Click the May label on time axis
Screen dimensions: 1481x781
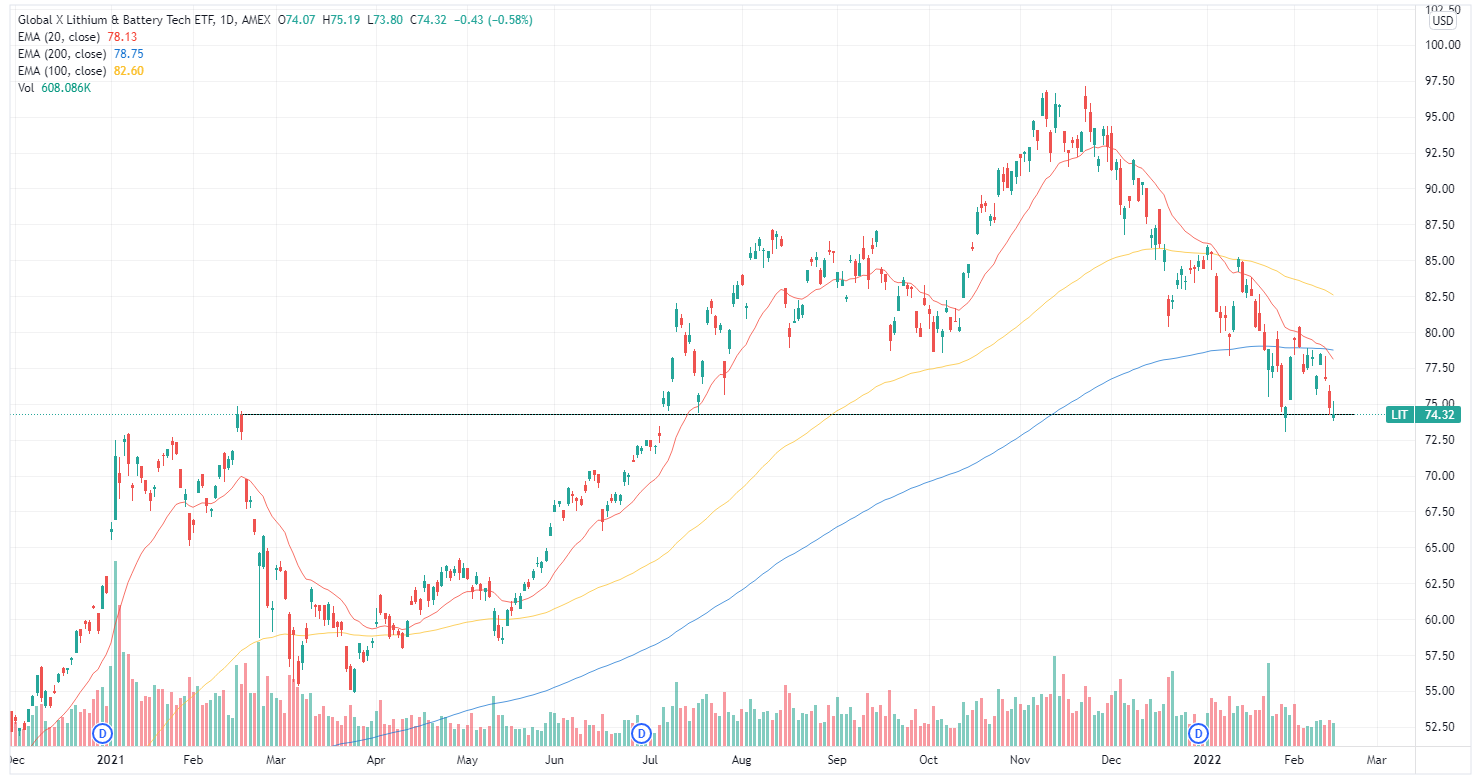point(468,761)
